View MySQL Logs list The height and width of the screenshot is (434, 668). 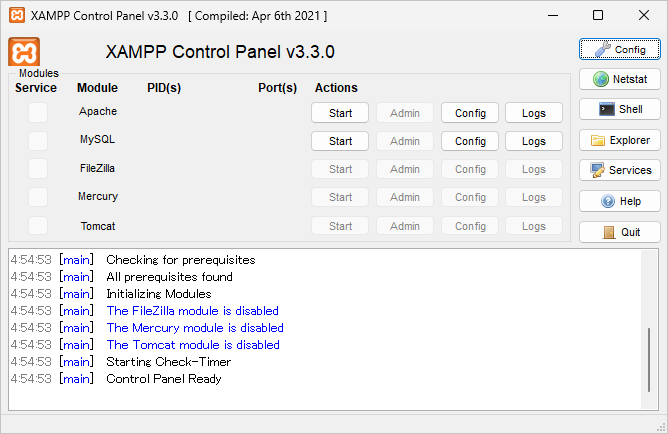coord(534,141)
